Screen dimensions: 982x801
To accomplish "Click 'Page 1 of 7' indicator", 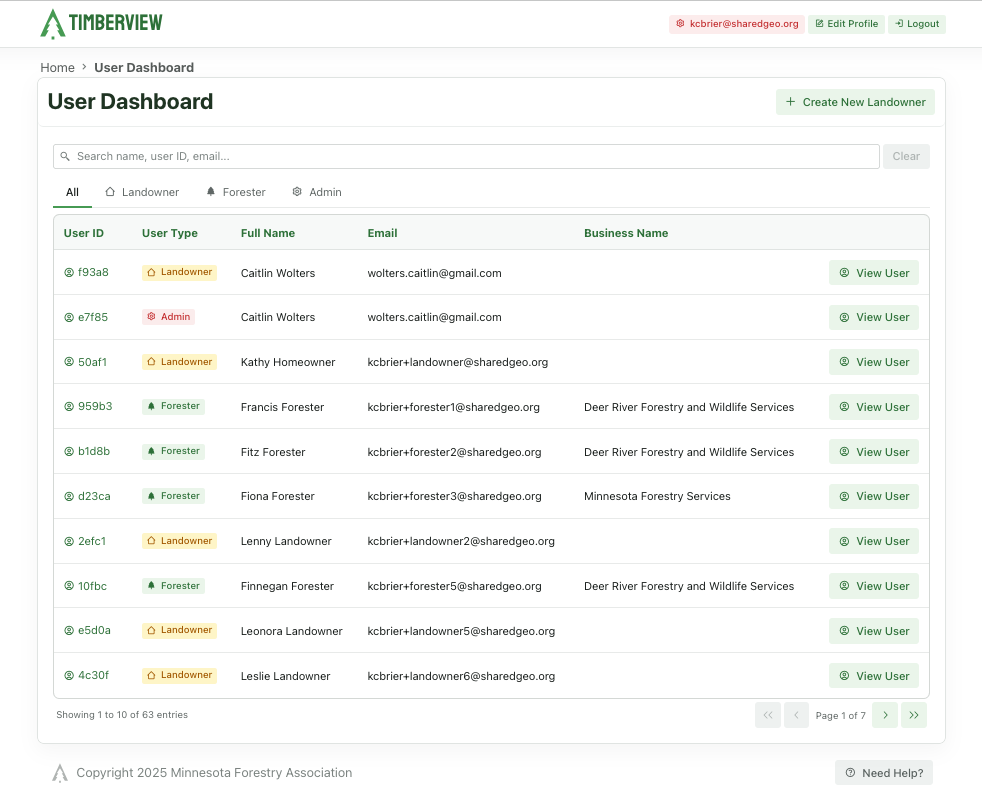I will pyautogui.click(x=840, y=715).
